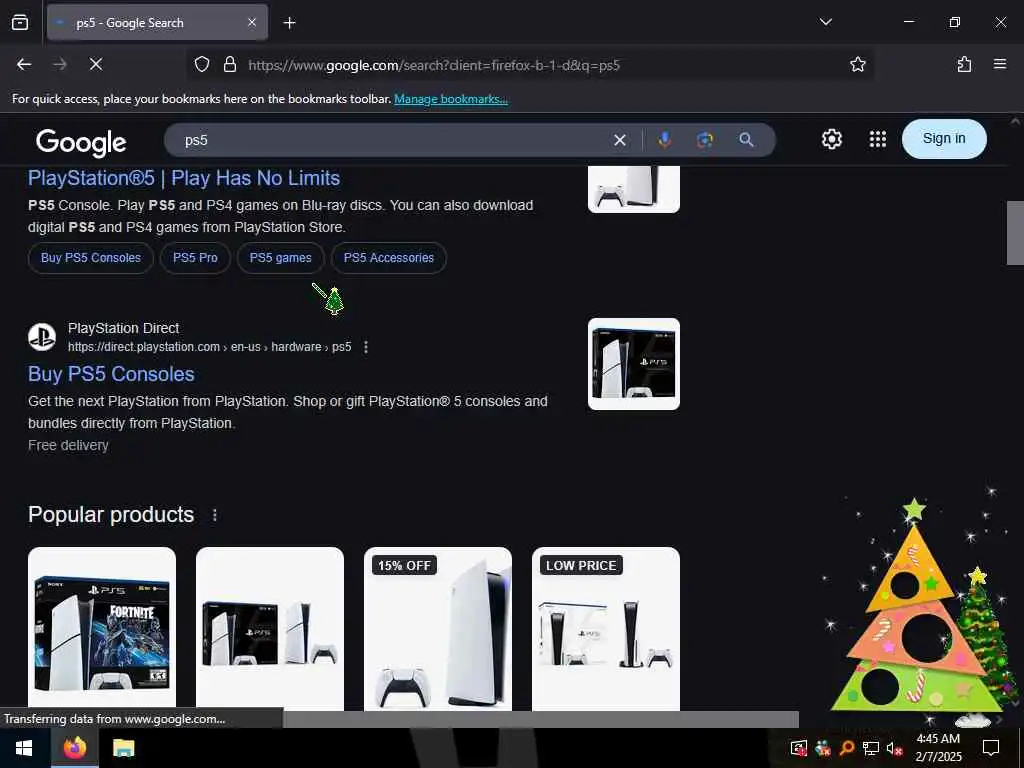The image size is (1024, 768).
Task: Click the page vertical scrollbar thumb
Action: [1015, 232]
